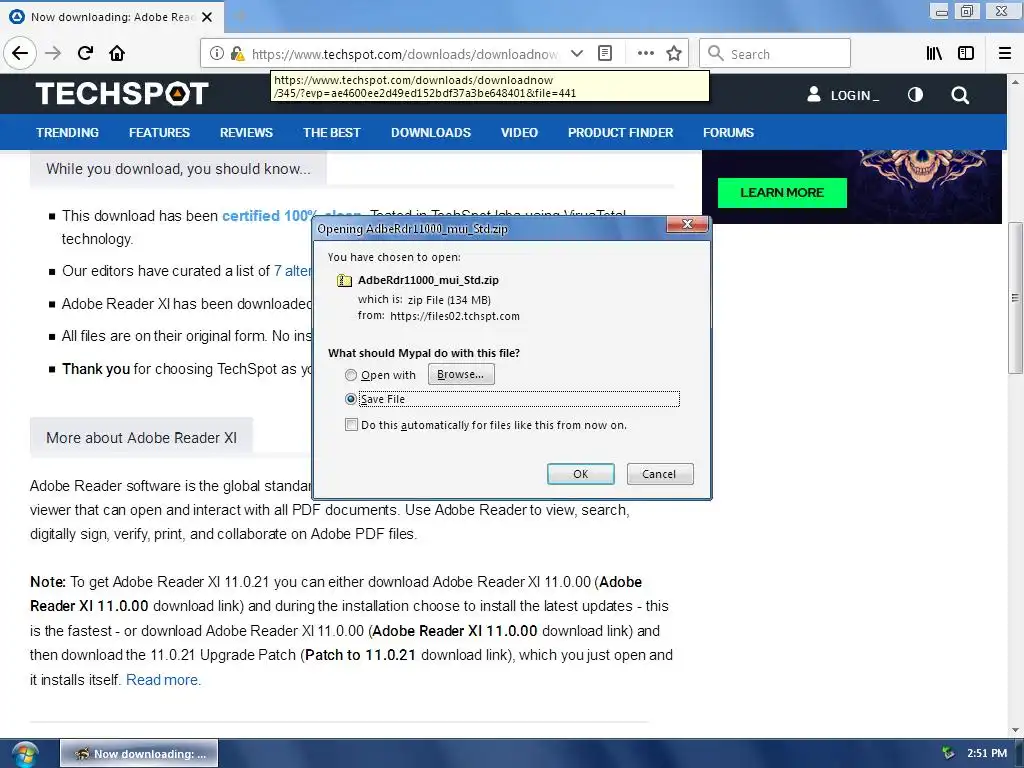1024x768 pixels.
Task: Open the Library bookshelf icon
Action: click(934, 54)
